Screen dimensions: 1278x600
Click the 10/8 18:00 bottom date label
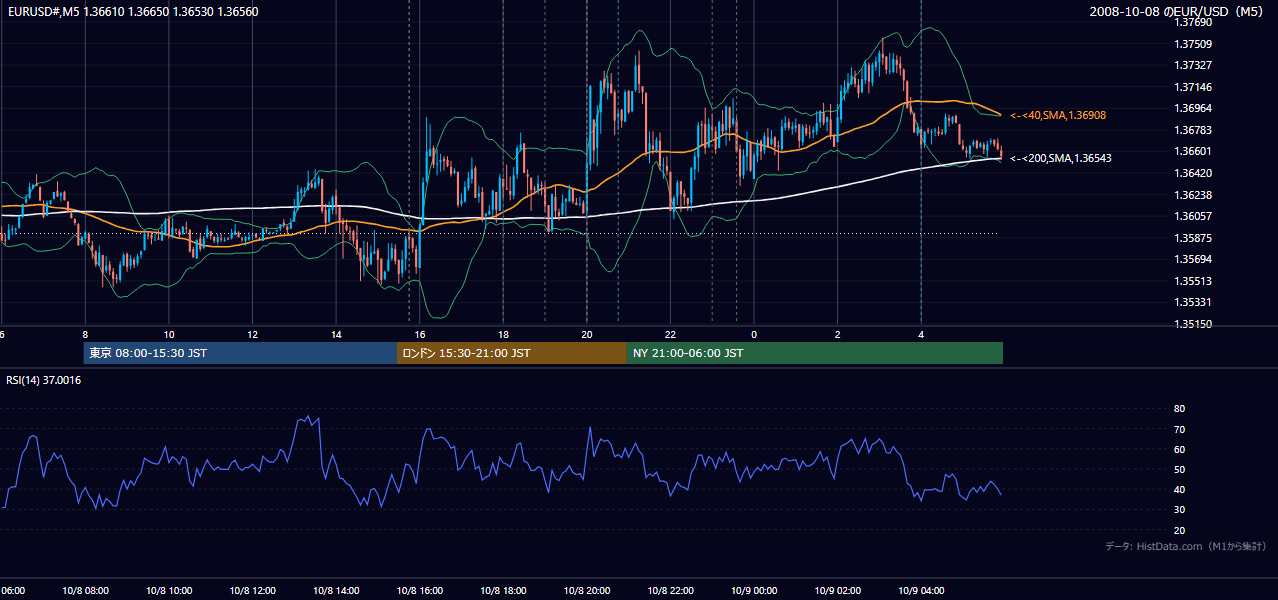(x=503, y=591)
